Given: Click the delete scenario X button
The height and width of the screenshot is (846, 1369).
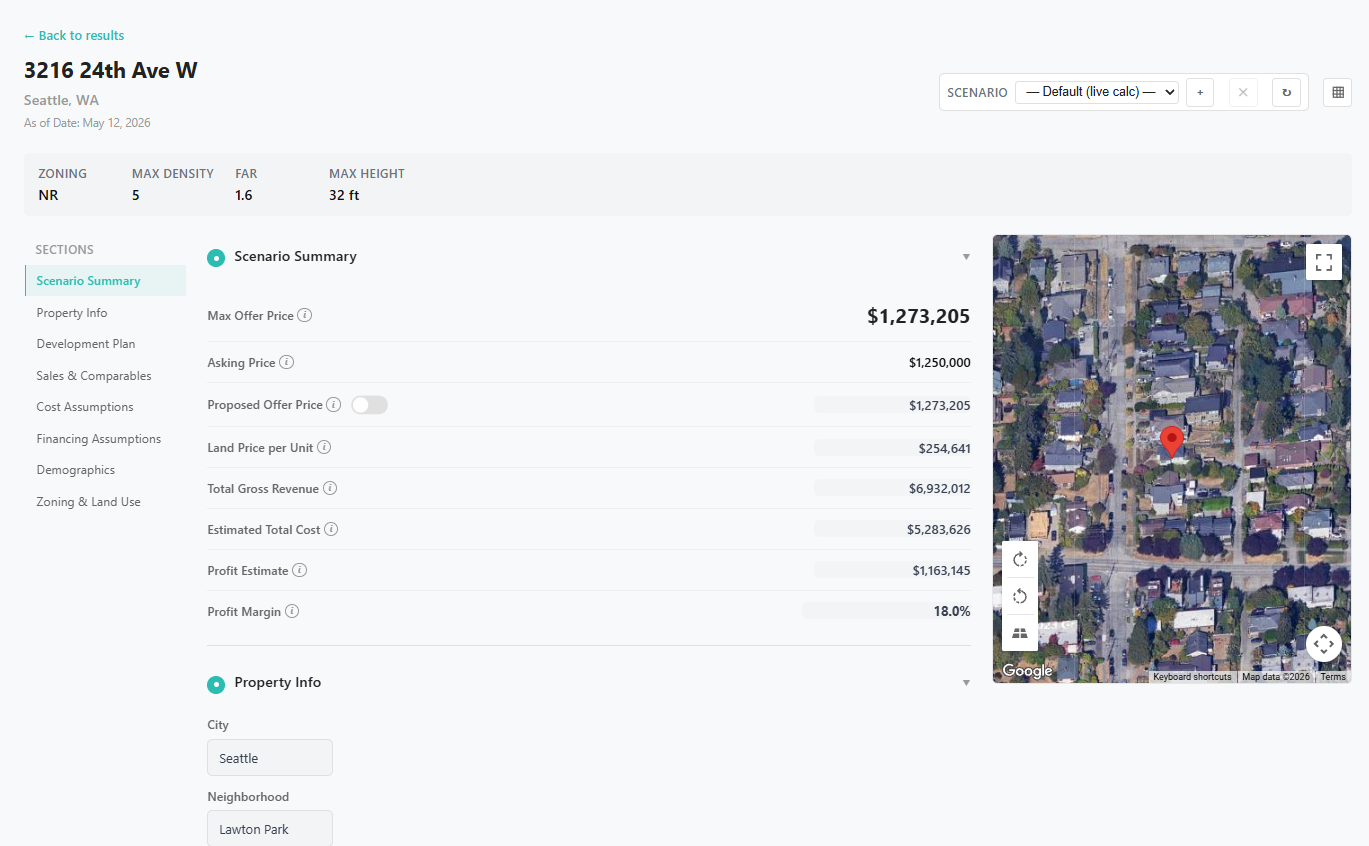Looking at the screenshot, I should pyautogui.click(x=1243, y=92).
